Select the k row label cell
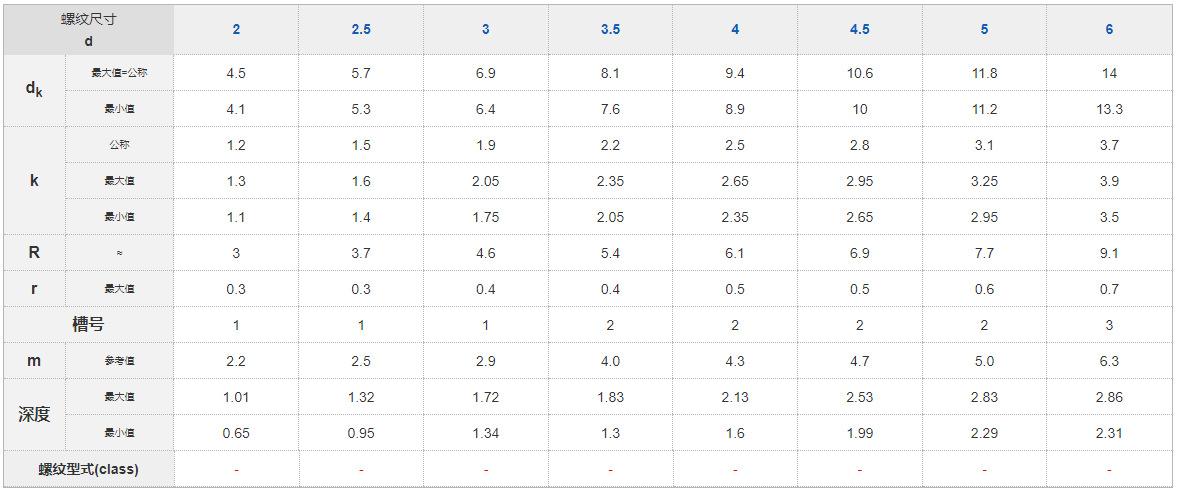The image size is (1177, 491). pyautogui.click(x=35, y=181)
